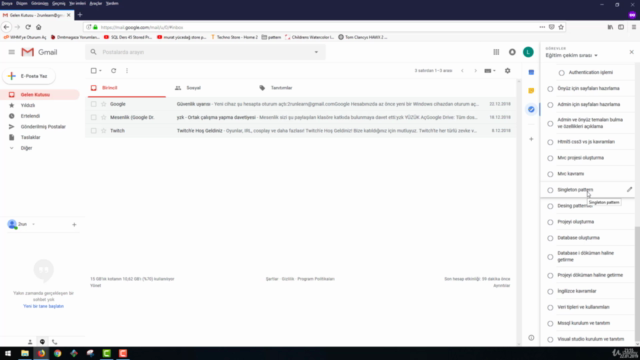
Task: Refresh the inbox message list
Action: [x=113, y=71]
